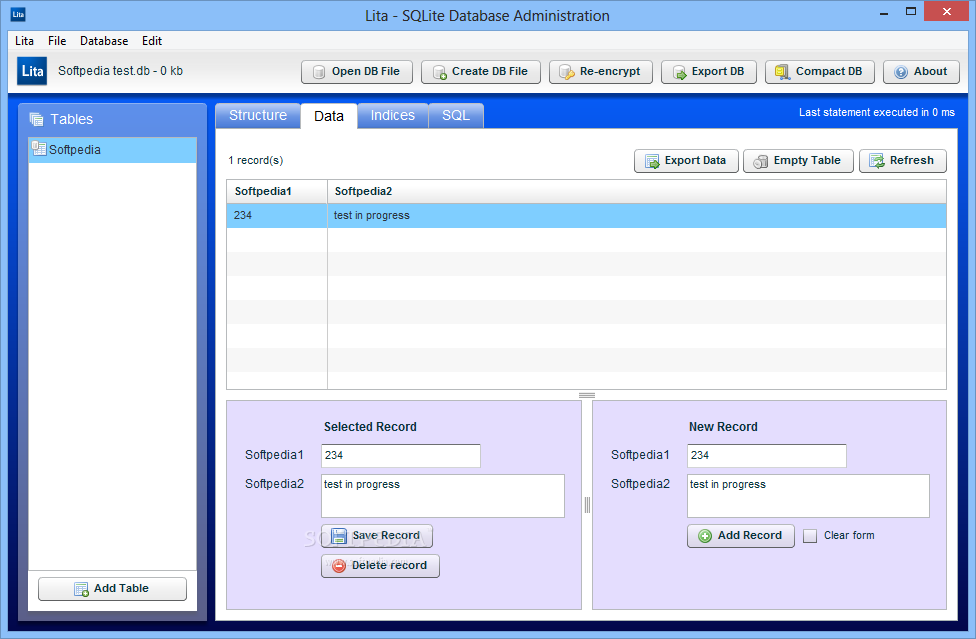This screenshot has height=639, width=976.
Task: Select the Softpedia table in Tables list
Action: coord(113,150)
